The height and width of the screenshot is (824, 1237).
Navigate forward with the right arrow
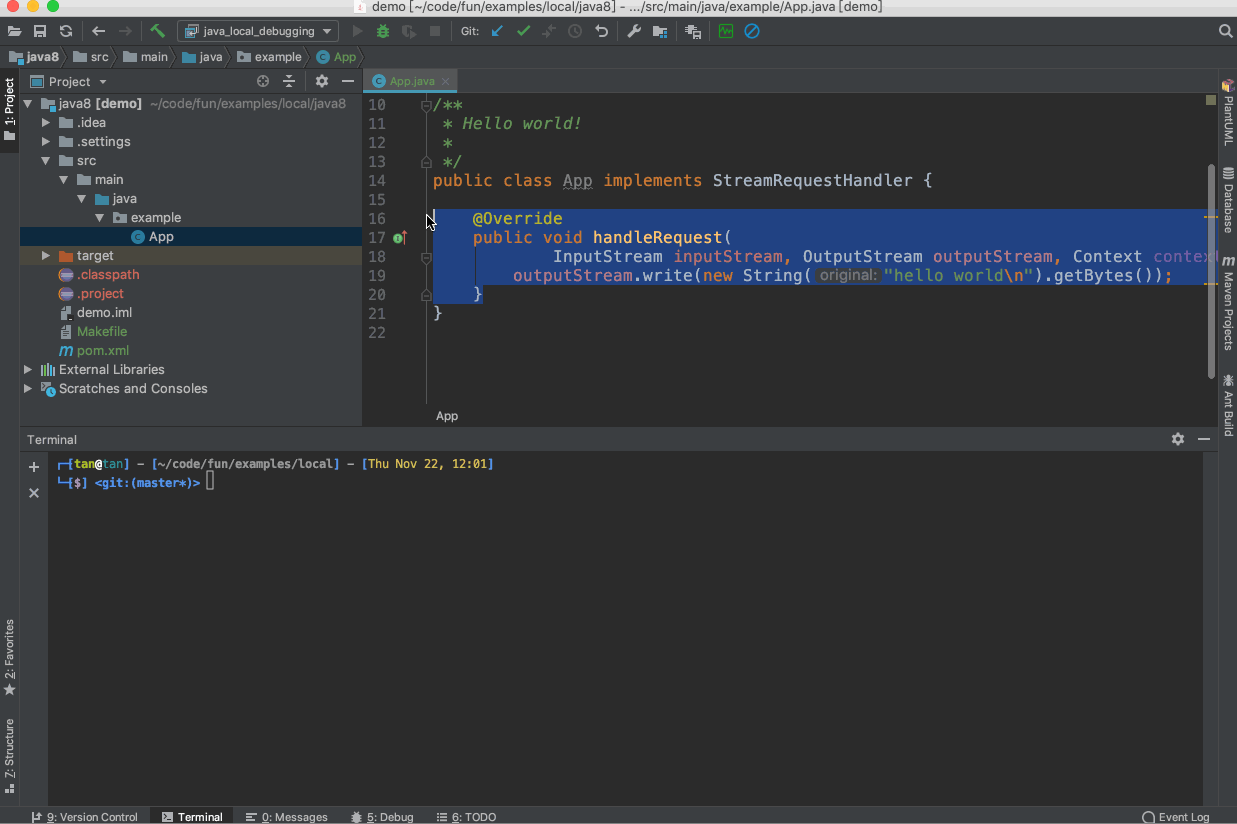pyautogui.click(x=125, y=31)
